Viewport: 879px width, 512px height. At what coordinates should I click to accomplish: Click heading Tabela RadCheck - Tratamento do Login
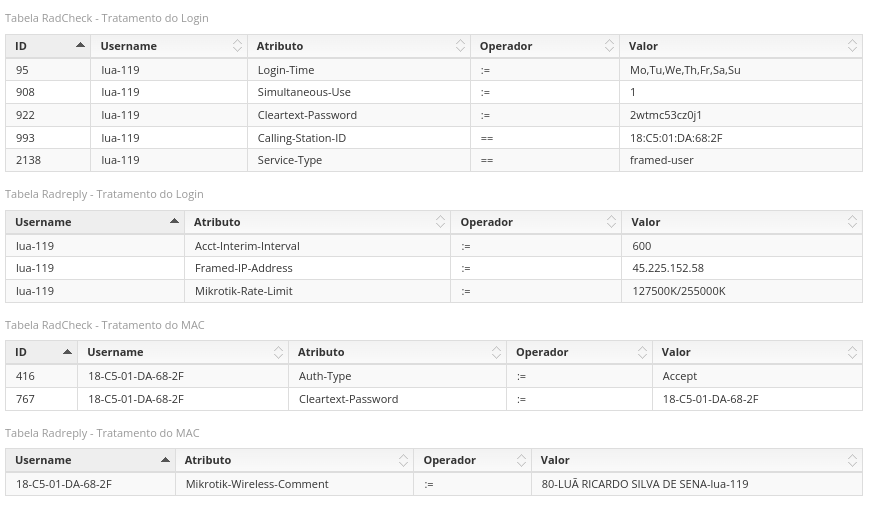(x=107, y=18)
